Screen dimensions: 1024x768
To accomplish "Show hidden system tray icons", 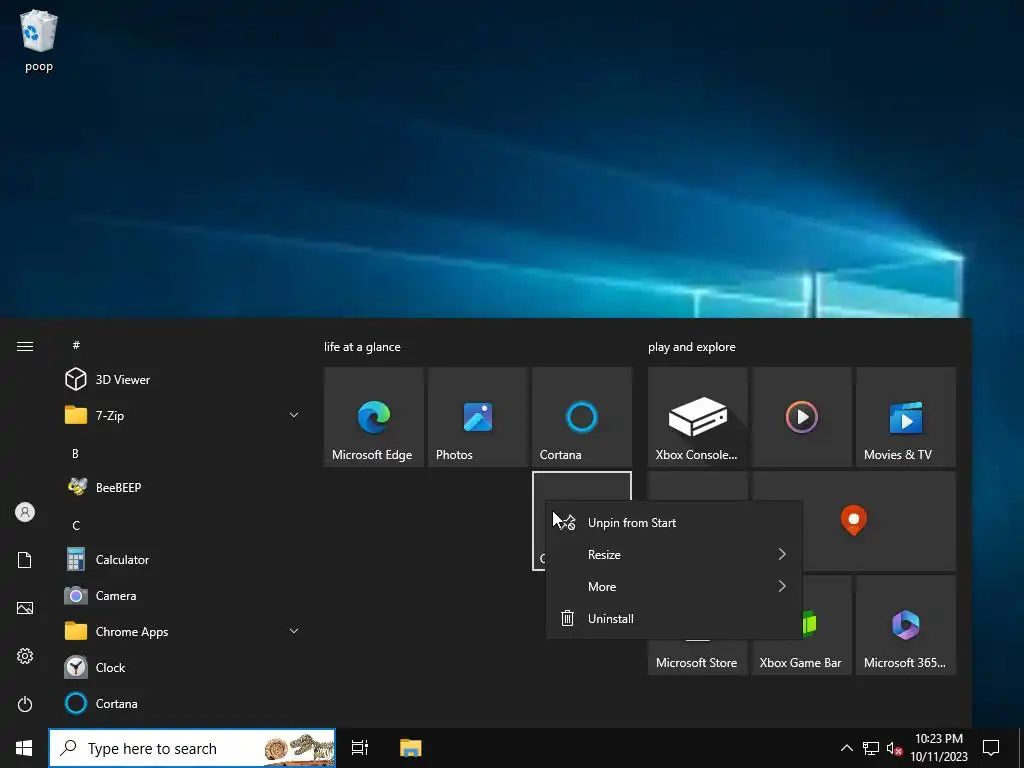I will click(x=846, y=748).
